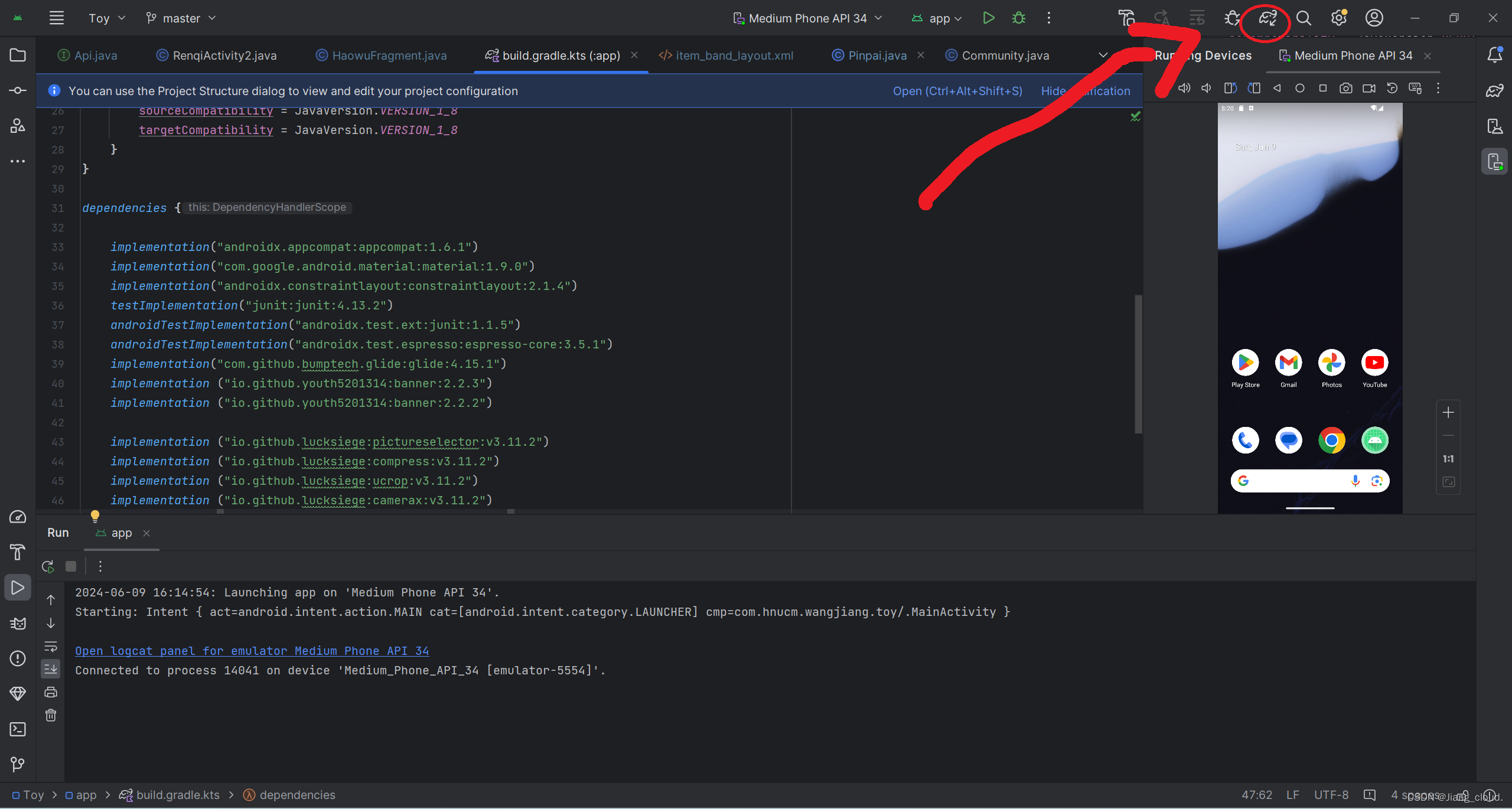Rotate the emulator screen counterclockwise
This screenshot has height=809, width=1512.
(x=1230, y=87)
